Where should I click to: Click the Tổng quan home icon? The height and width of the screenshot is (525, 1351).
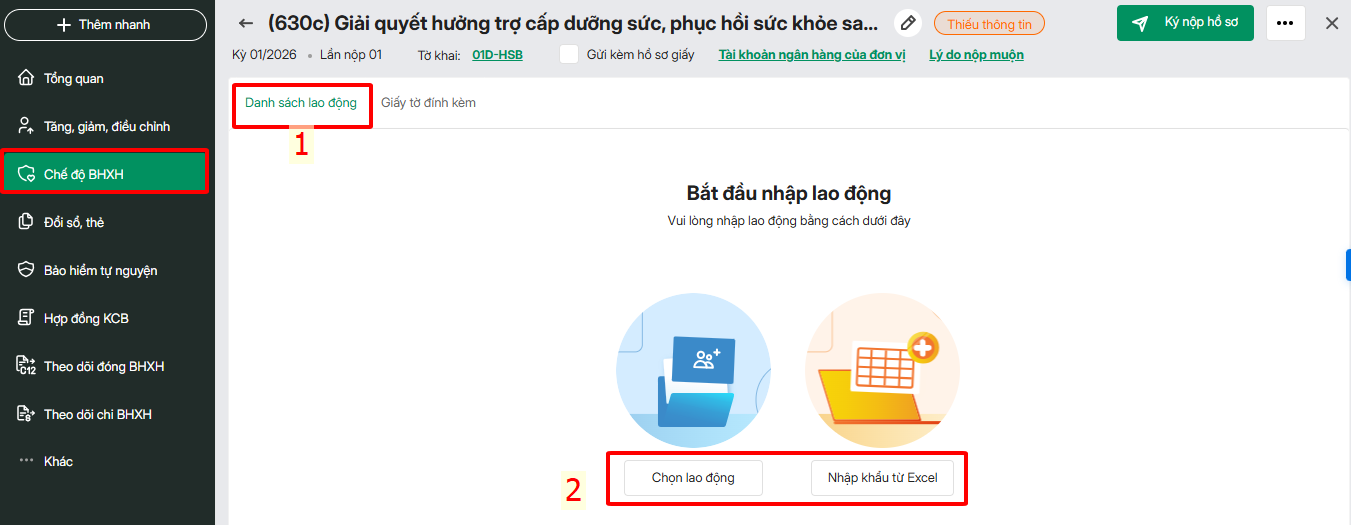point(27,78)
